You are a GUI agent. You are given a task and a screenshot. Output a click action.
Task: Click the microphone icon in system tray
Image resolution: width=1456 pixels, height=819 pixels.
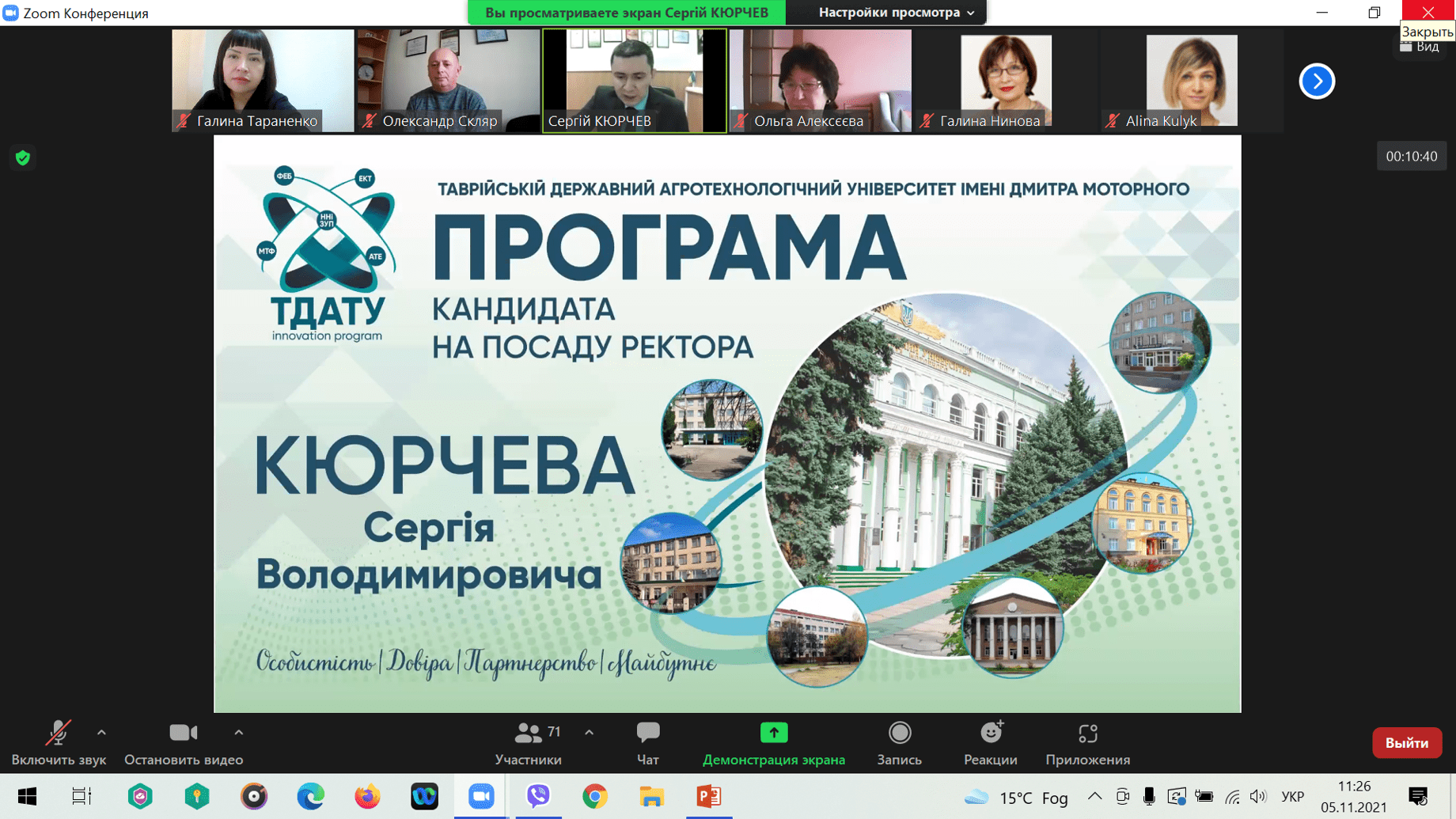pyautogui.click(x=1149, y=796)
